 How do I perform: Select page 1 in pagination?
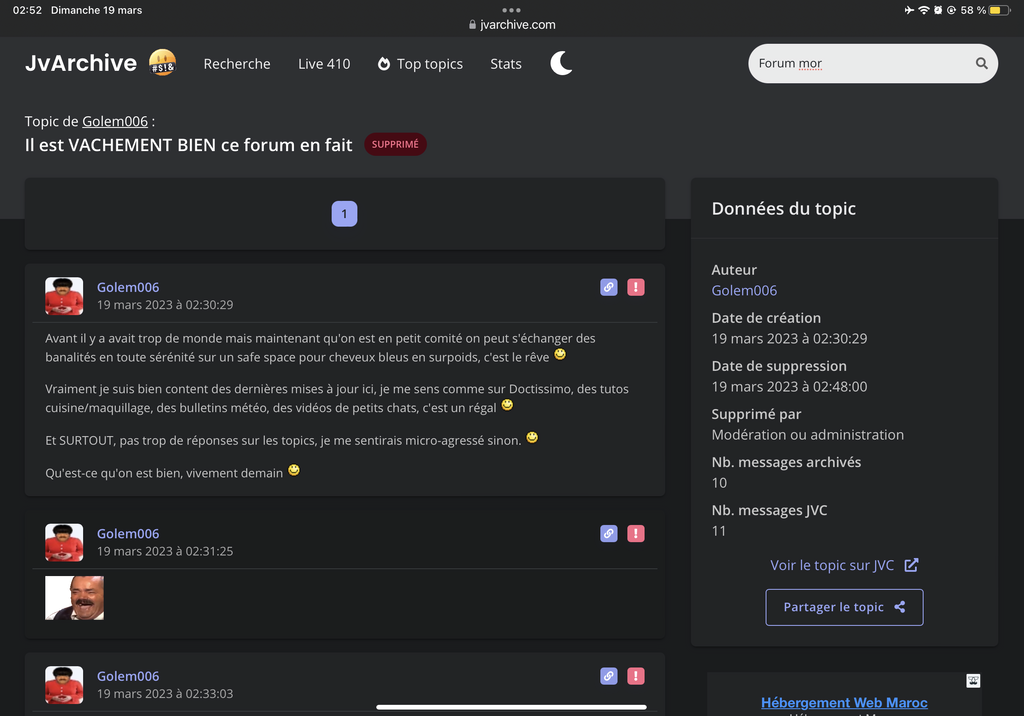click(344, 214)
